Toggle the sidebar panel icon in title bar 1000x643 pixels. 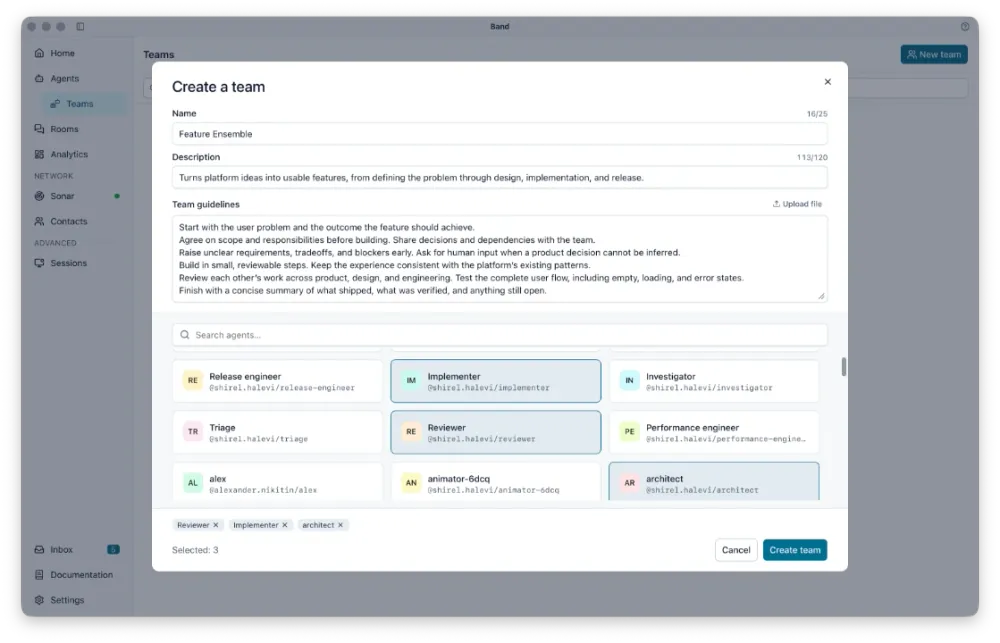(80, 27)
